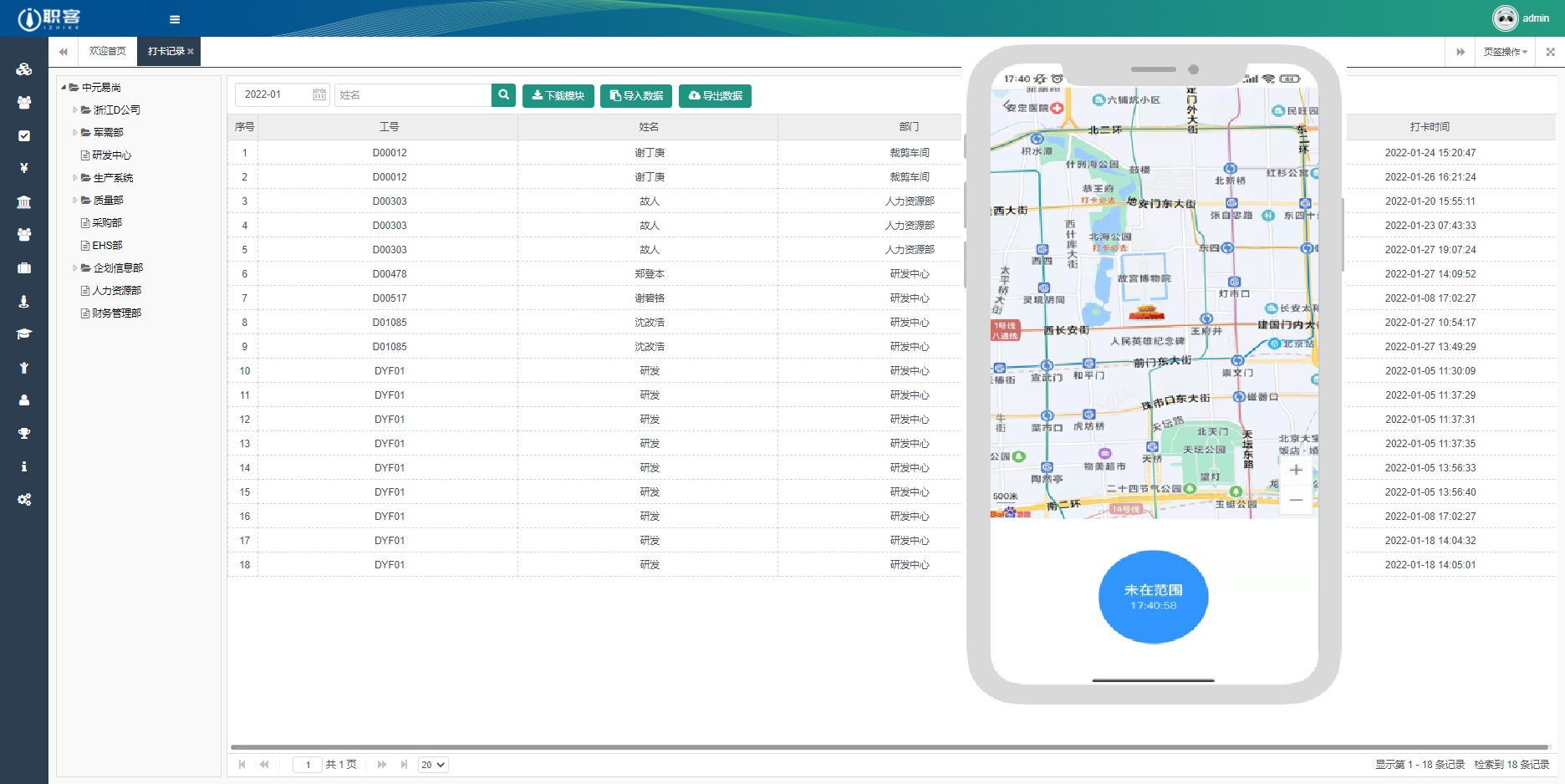Collapse the 中元易尚 root node
The height and width of the screenshot is (784, 1565).
[x=64, y=87]
